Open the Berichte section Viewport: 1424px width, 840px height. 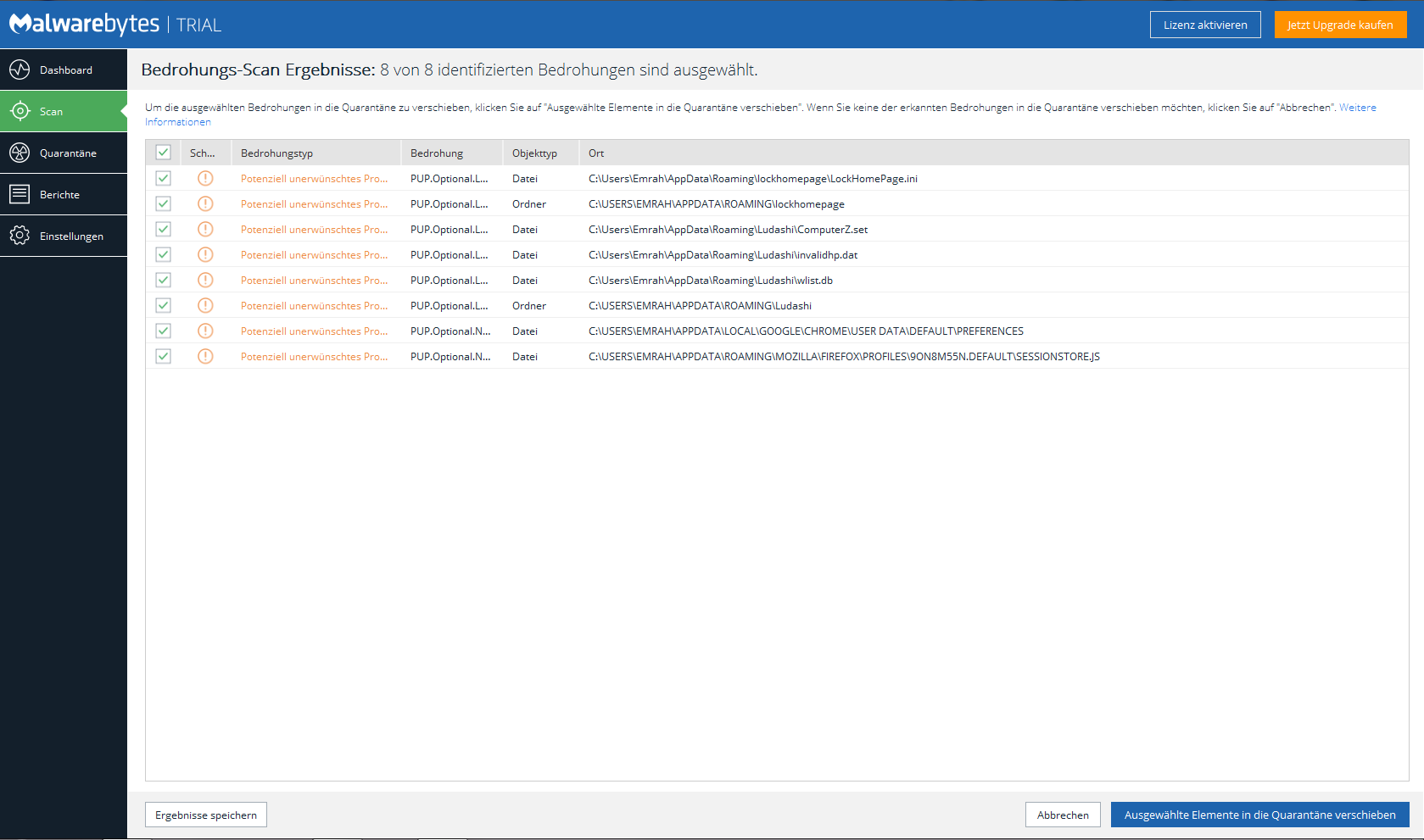[x=64, y=194]
